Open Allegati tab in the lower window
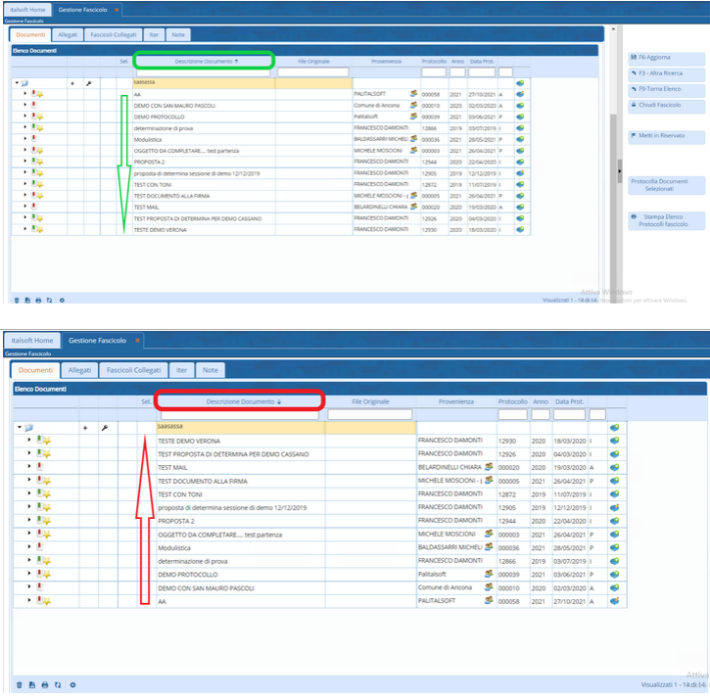Screen dimensions: 710x700 pyautogui.click(x=78, y=370)
